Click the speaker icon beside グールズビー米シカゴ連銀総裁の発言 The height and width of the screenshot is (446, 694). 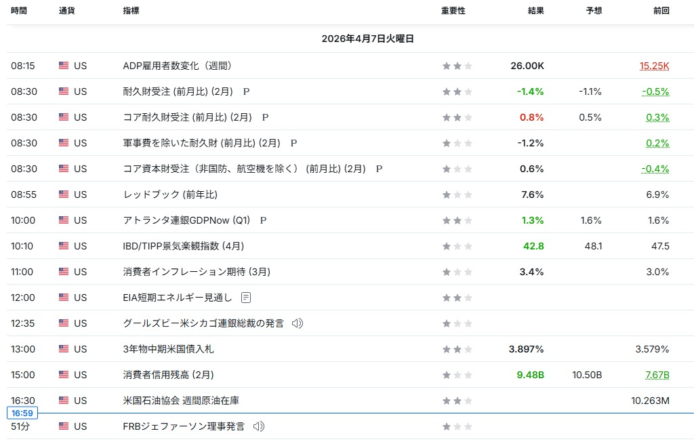297,323
